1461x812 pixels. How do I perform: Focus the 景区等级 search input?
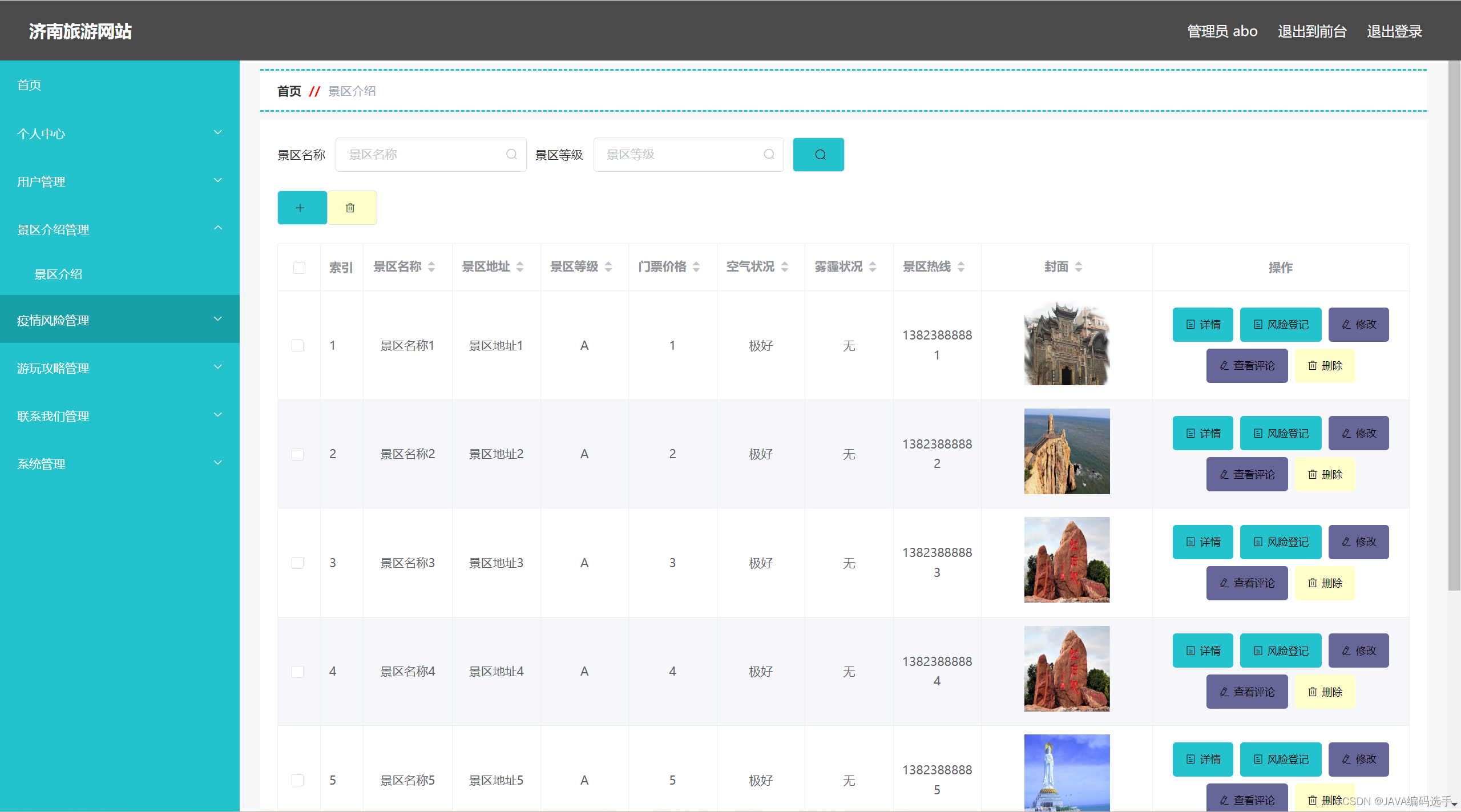click(x=688, y=155)
